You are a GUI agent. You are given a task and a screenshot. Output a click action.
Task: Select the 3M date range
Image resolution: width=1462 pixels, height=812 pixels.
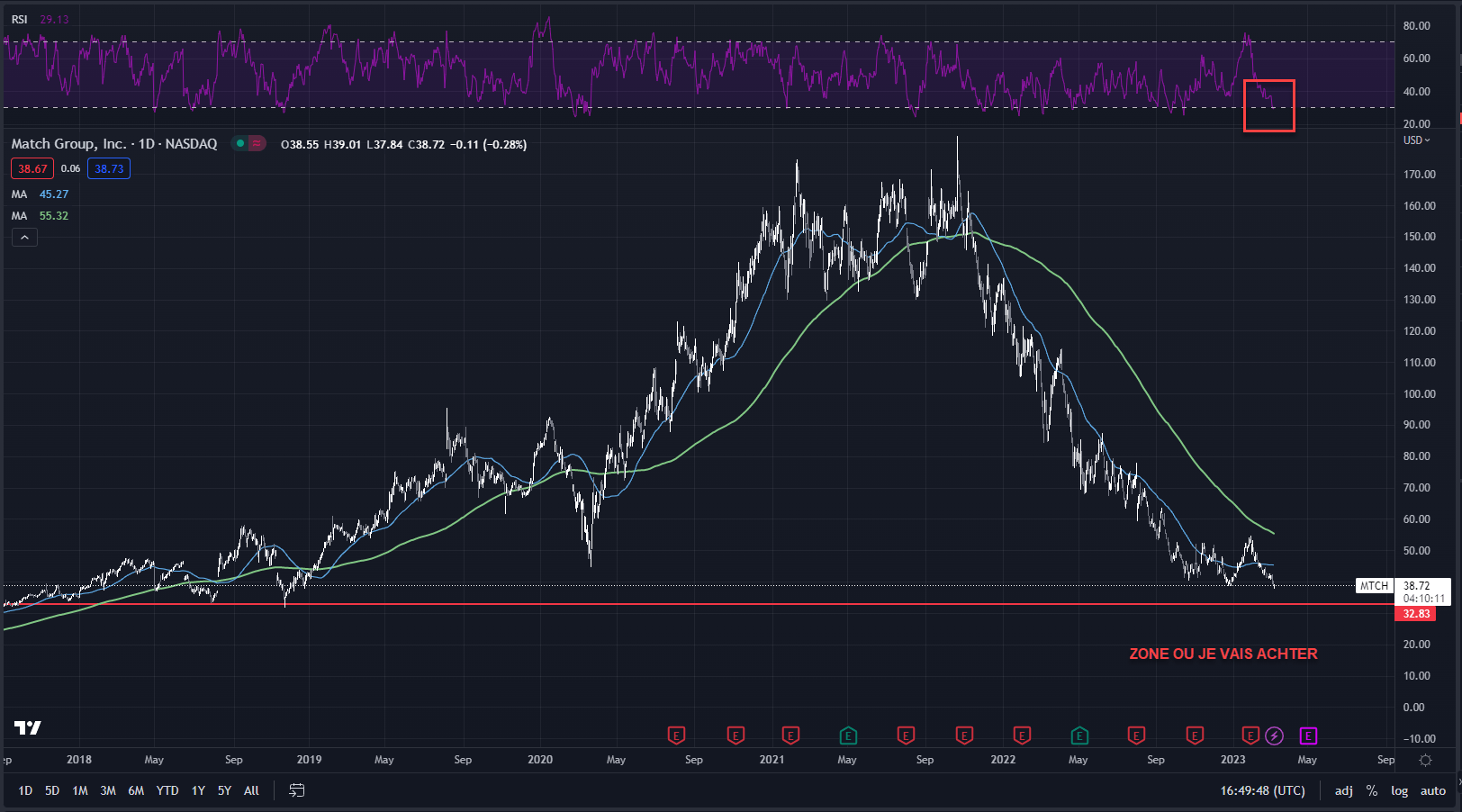point(108,790)
